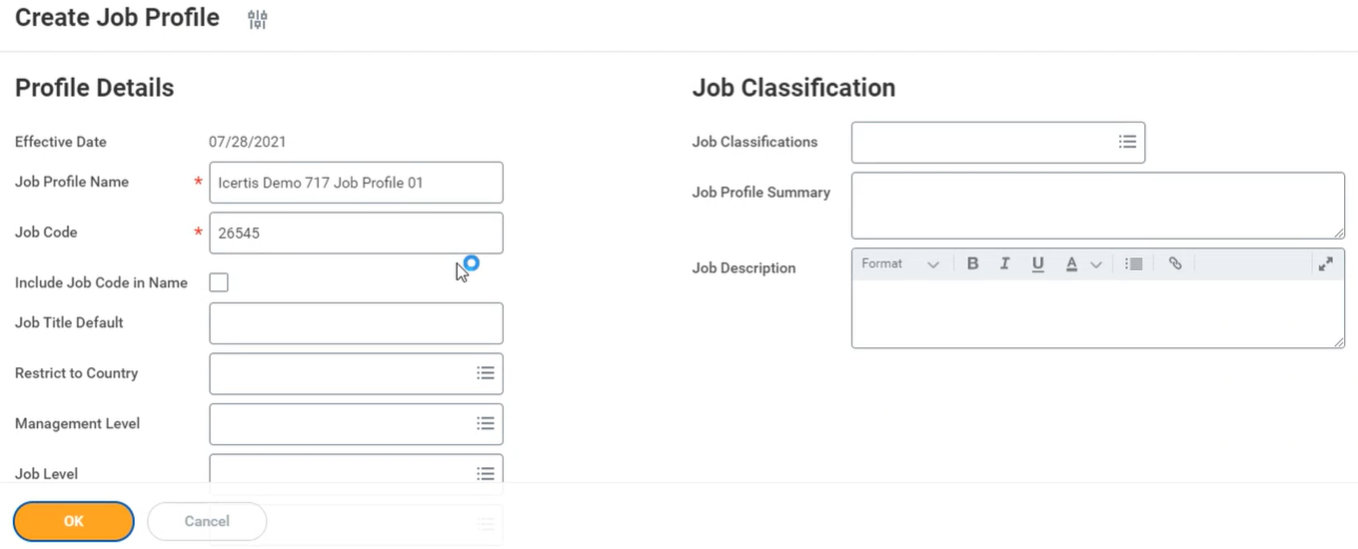1358x549 pixels.
Task: Toggle underline formatting in Job Description
Action: [x=1038, y=264]
